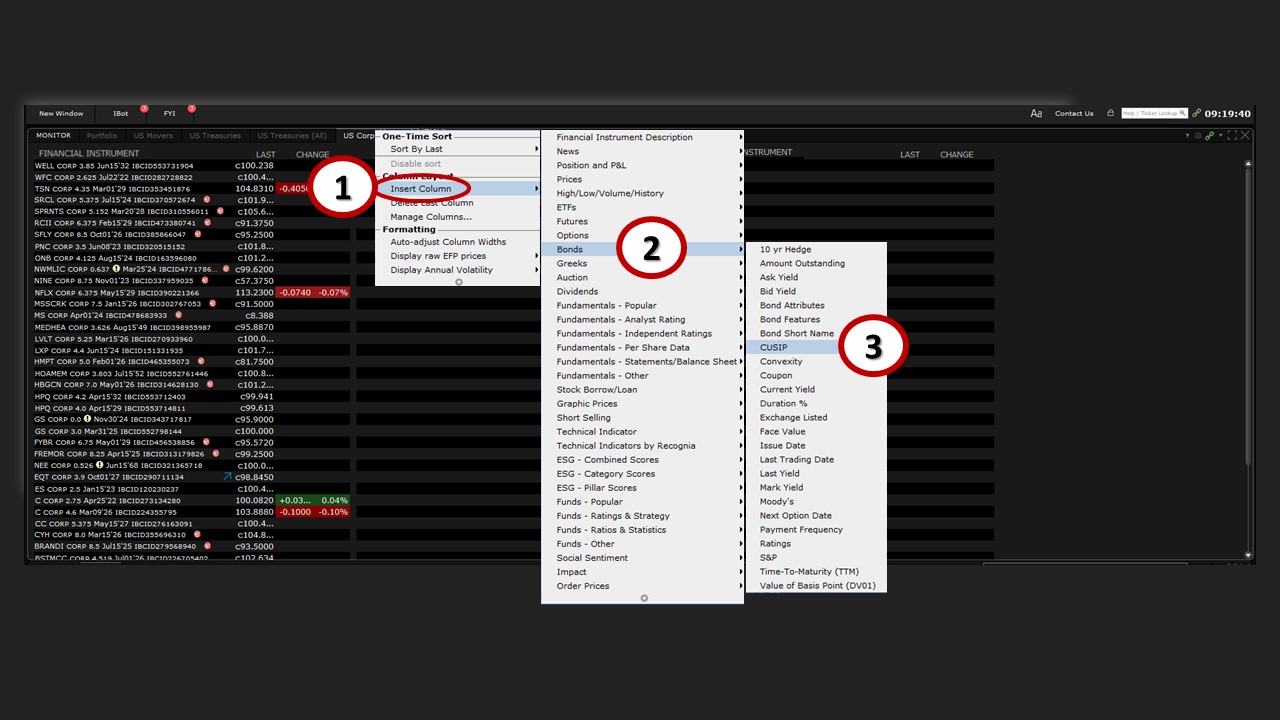Click the padlock icon beside Contact Us

(x=1110, y=114)
